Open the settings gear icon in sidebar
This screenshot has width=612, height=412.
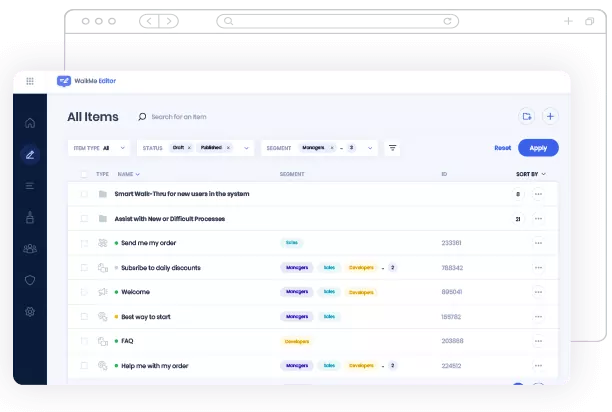tap(30, 312)
